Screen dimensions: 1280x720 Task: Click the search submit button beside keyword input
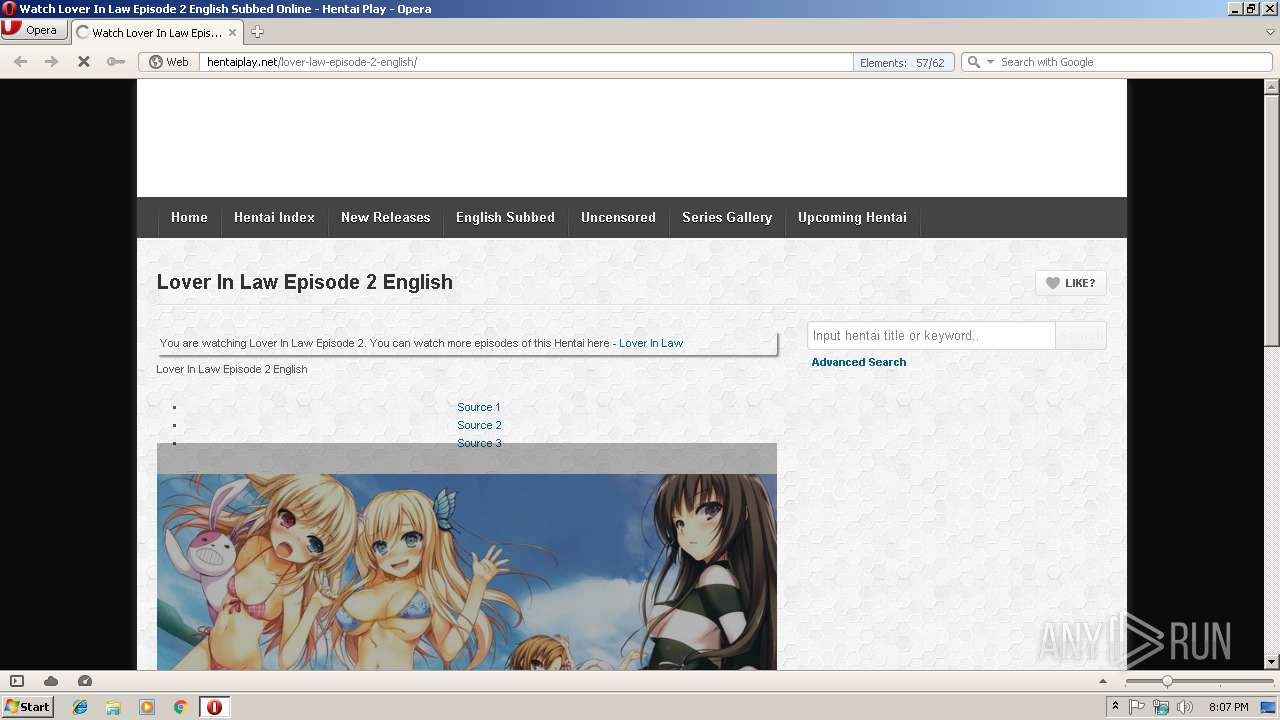click(1080, 336)
